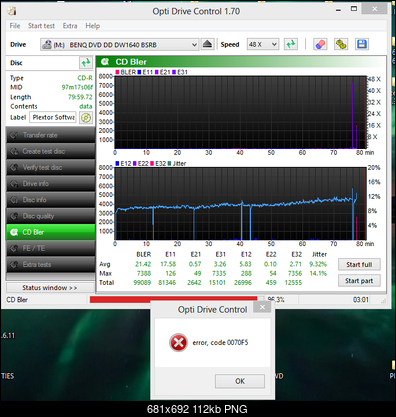Click the elapsed time 03:01
The width and height of the screenshot is (396, 417).
pyautogui.click(x=361, y=300)
